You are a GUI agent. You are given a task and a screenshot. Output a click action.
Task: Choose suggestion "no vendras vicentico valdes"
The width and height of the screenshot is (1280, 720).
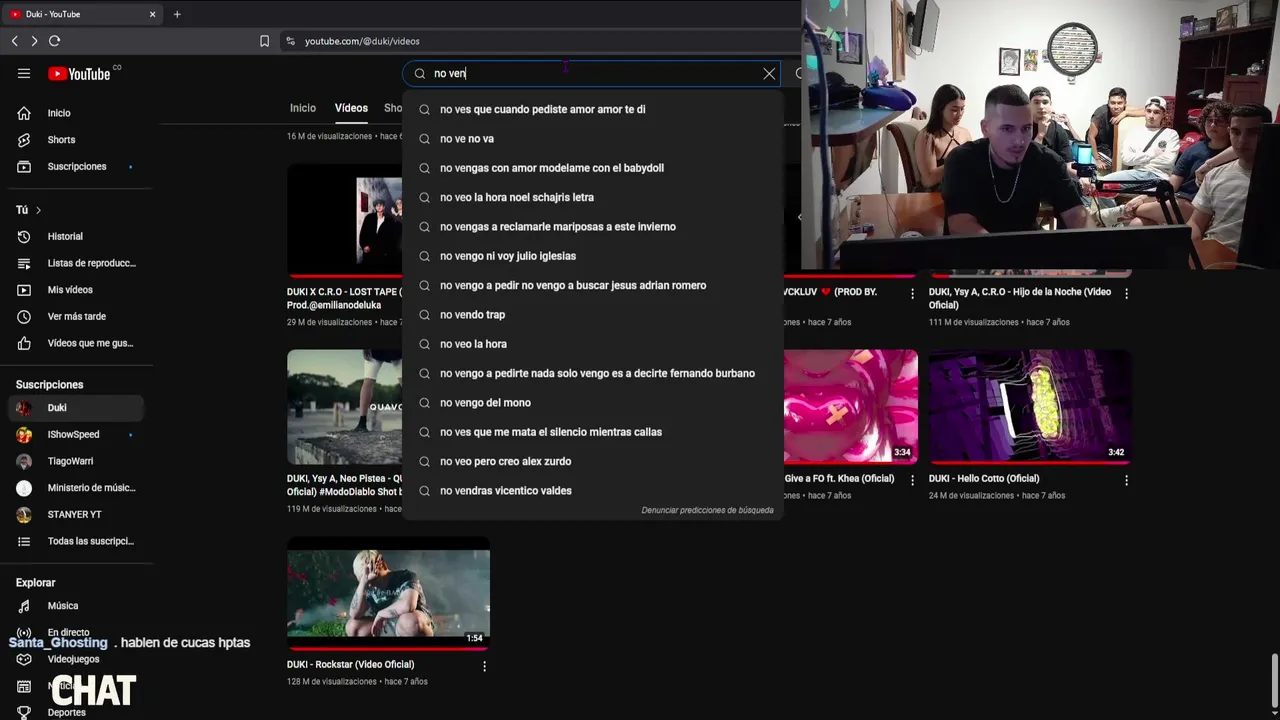592,491
